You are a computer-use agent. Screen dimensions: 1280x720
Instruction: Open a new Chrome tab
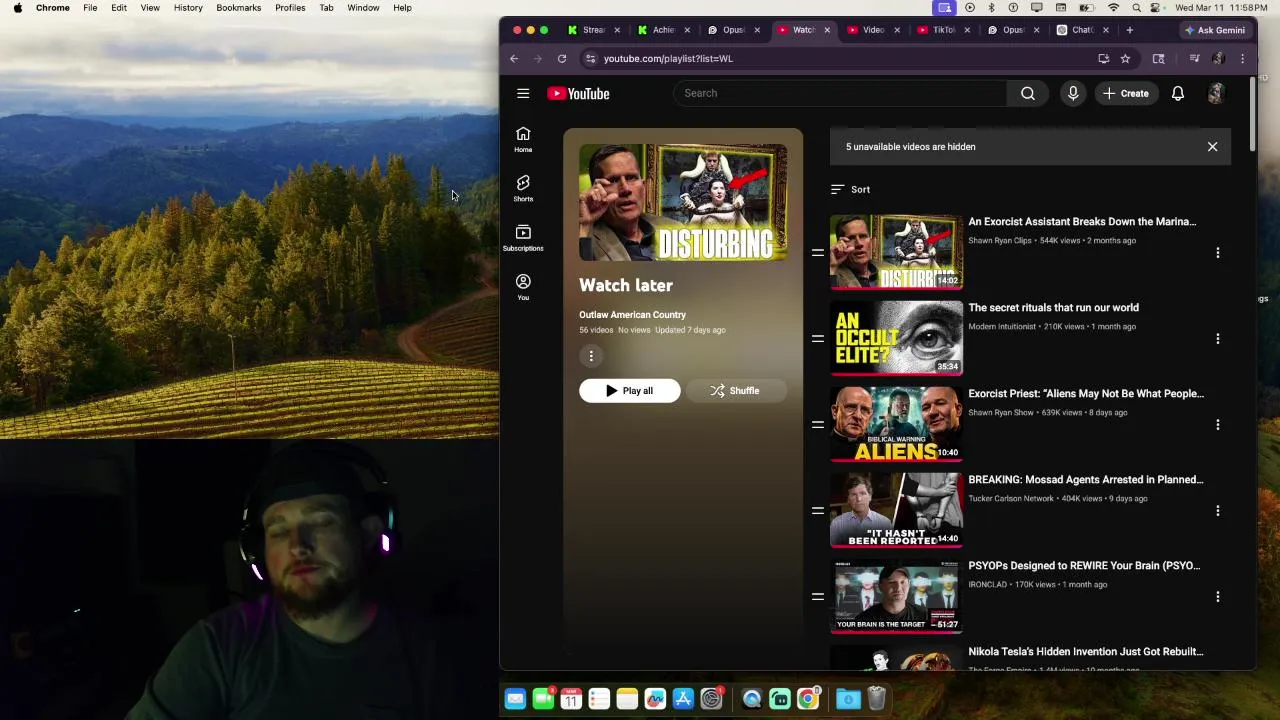(x=1129, y=30)
